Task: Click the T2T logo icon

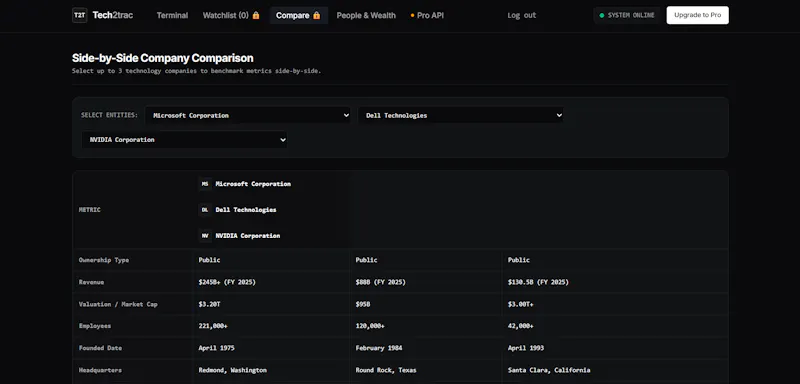Action: (80, 15)
